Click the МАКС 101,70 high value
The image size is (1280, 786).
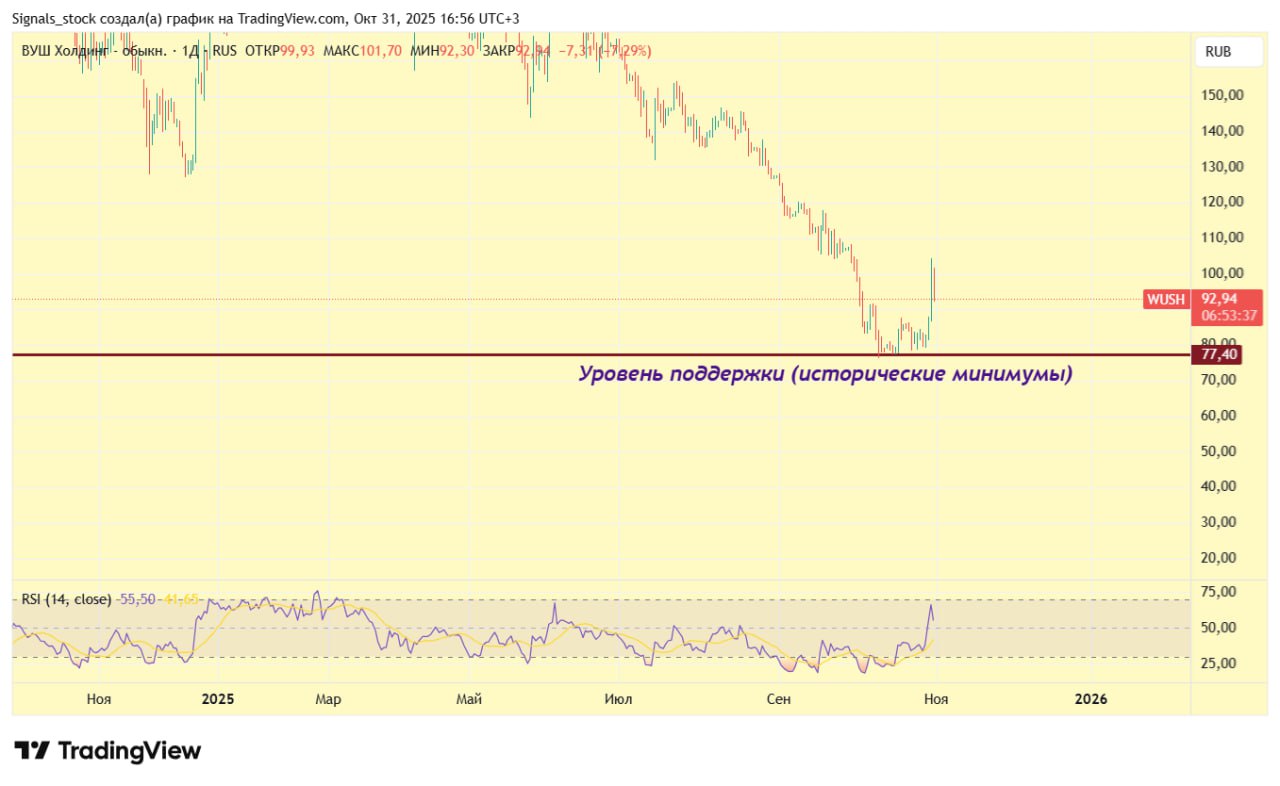pos(364,51)
